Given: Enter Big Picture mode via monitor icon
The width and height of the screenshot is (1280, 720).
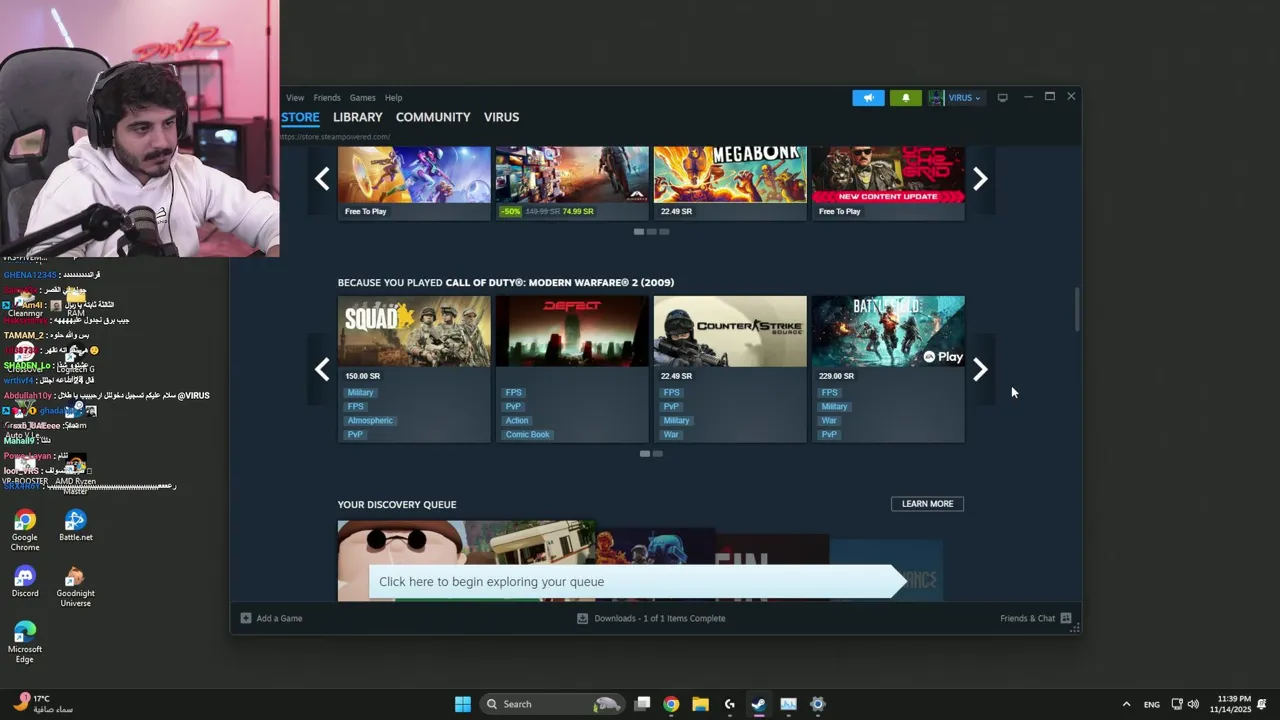Looking at the screenshot, I should tap(1002, 98).
